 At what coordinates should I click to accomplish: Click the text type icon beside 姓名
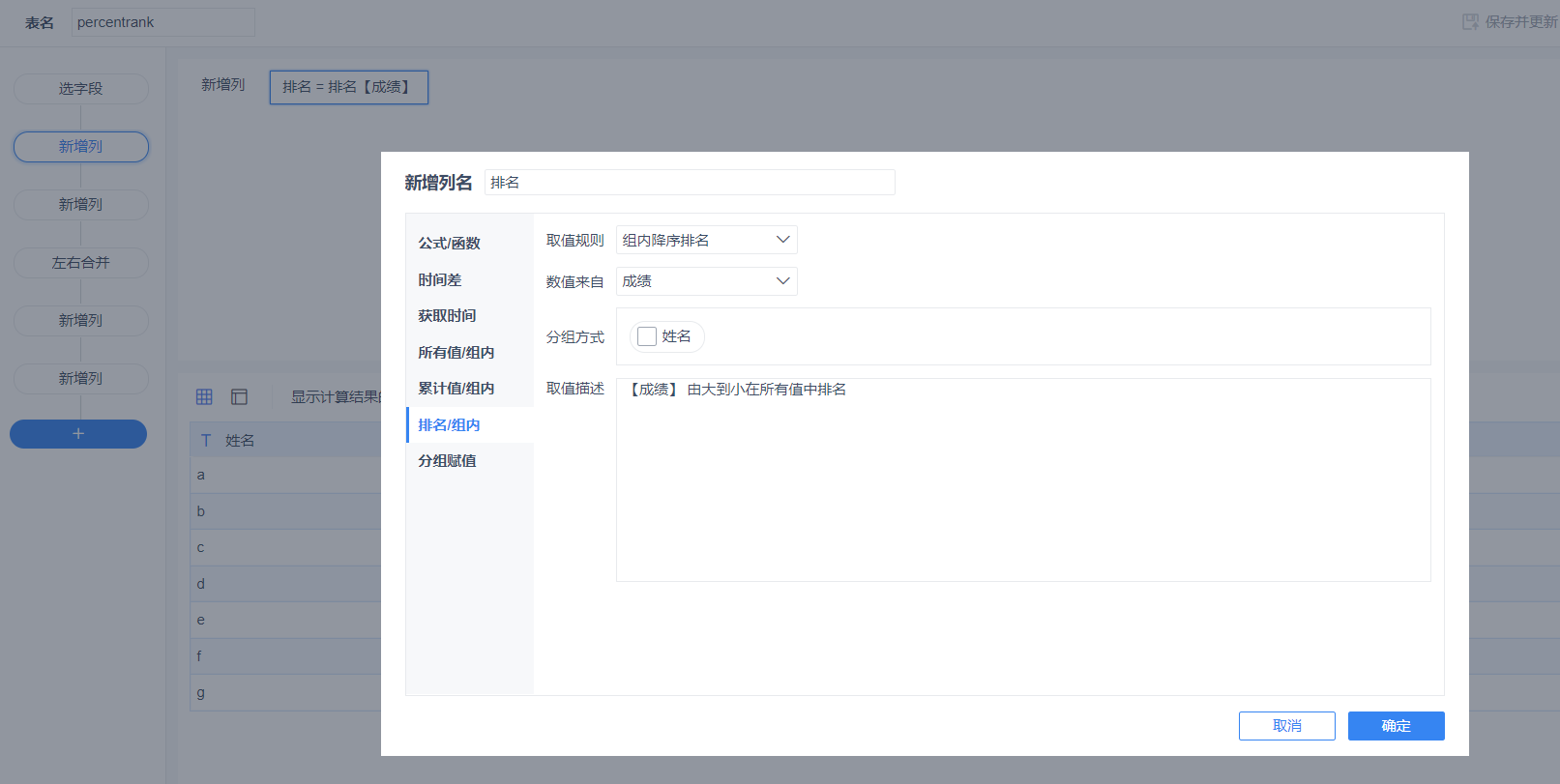tap(206, 440)
